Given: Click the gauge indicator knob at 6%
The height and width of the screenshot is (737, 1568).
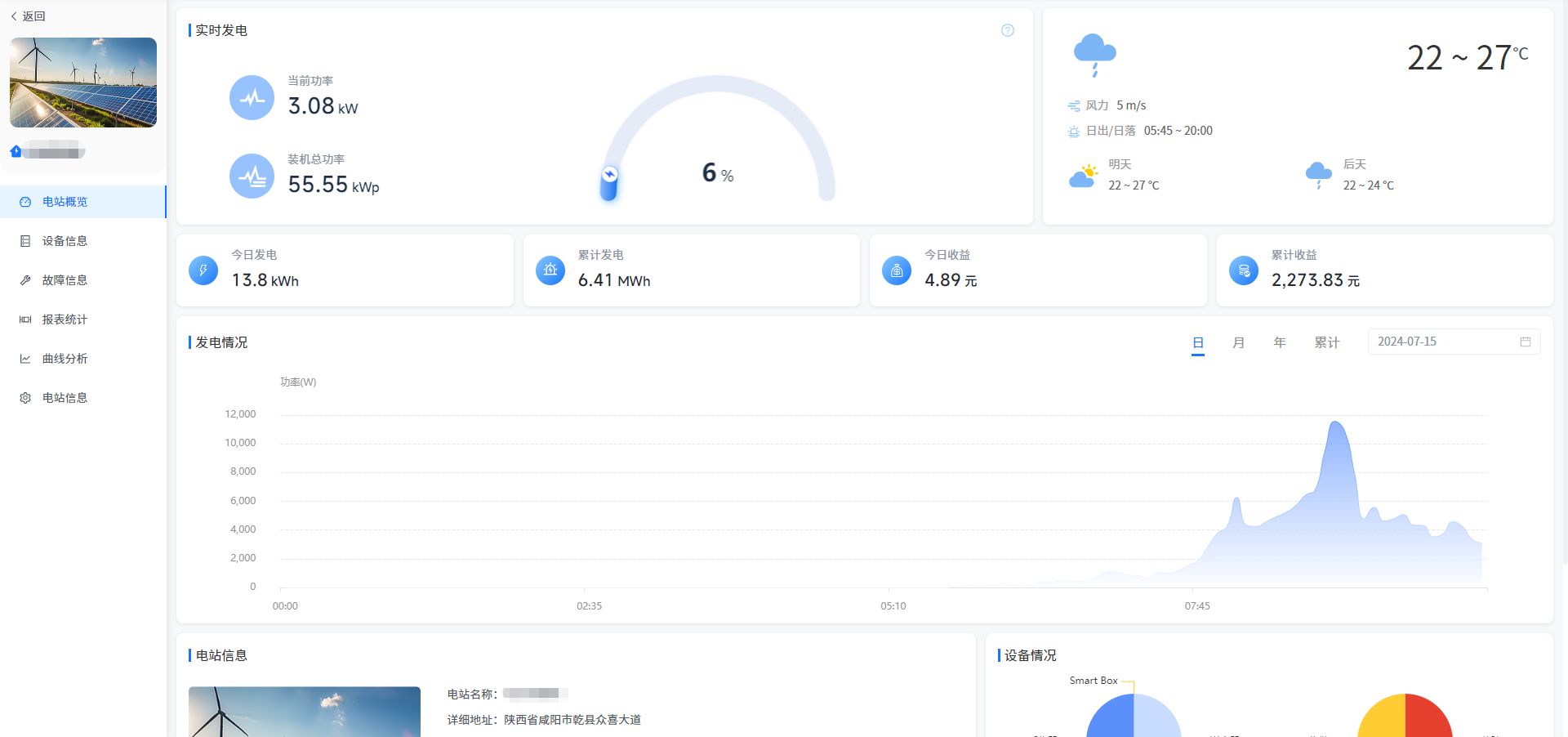Looking at the screenshot, I should (609, 175).
